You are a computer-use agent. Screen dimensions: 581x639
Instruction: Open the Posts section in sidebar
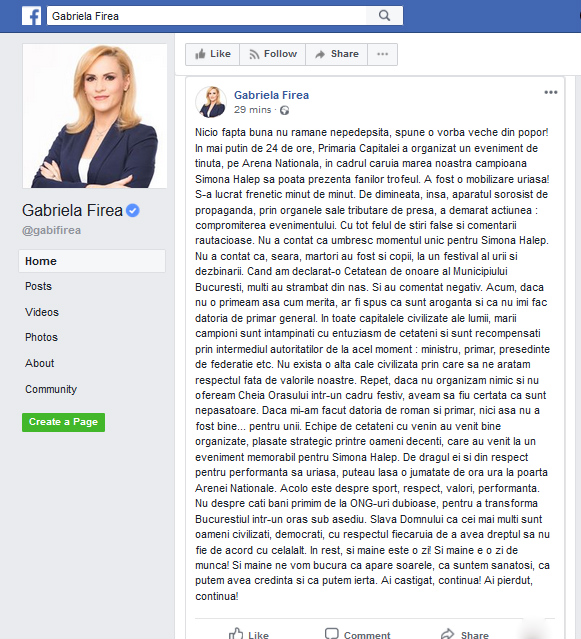point(38,286)
